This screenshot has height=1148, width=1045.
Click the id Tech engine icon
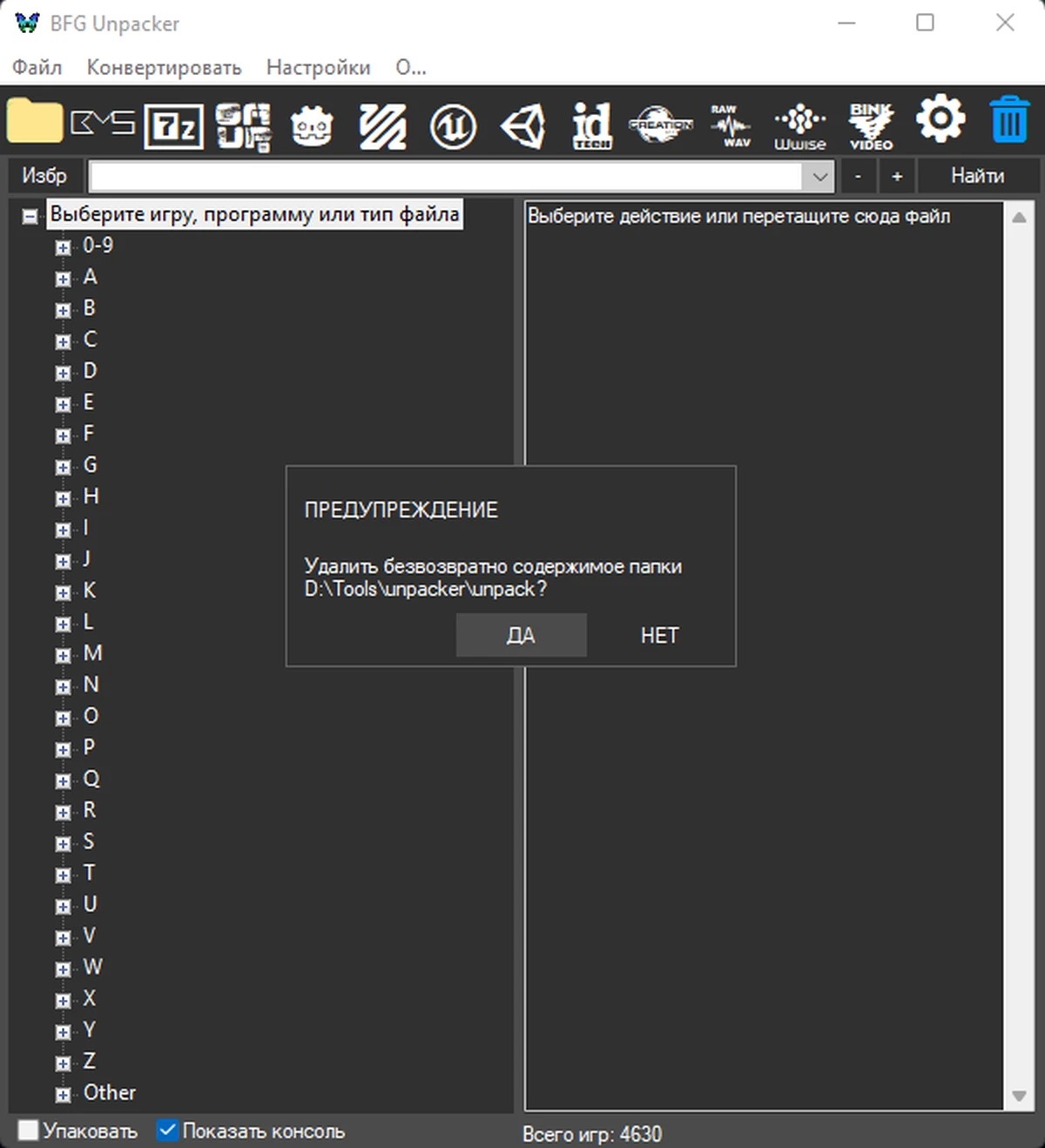[590, 124]
